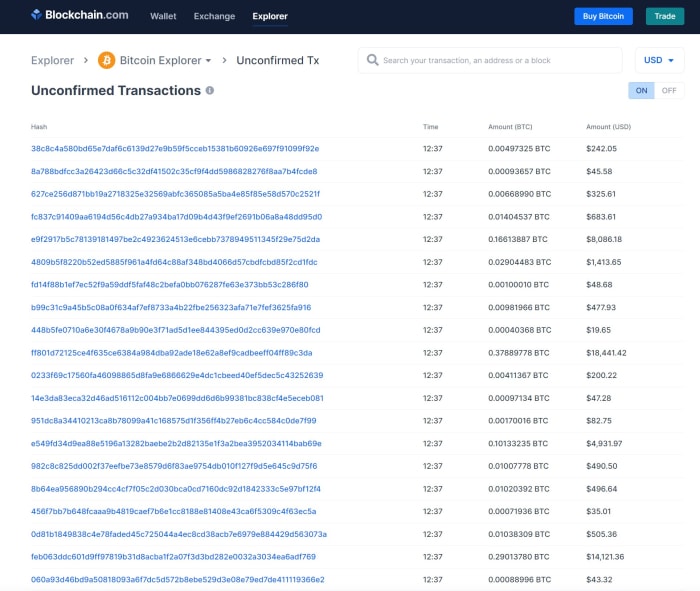Click the Blockchain.com logo icon
Viewport: 700px width, 591px height.
point(37,15)
